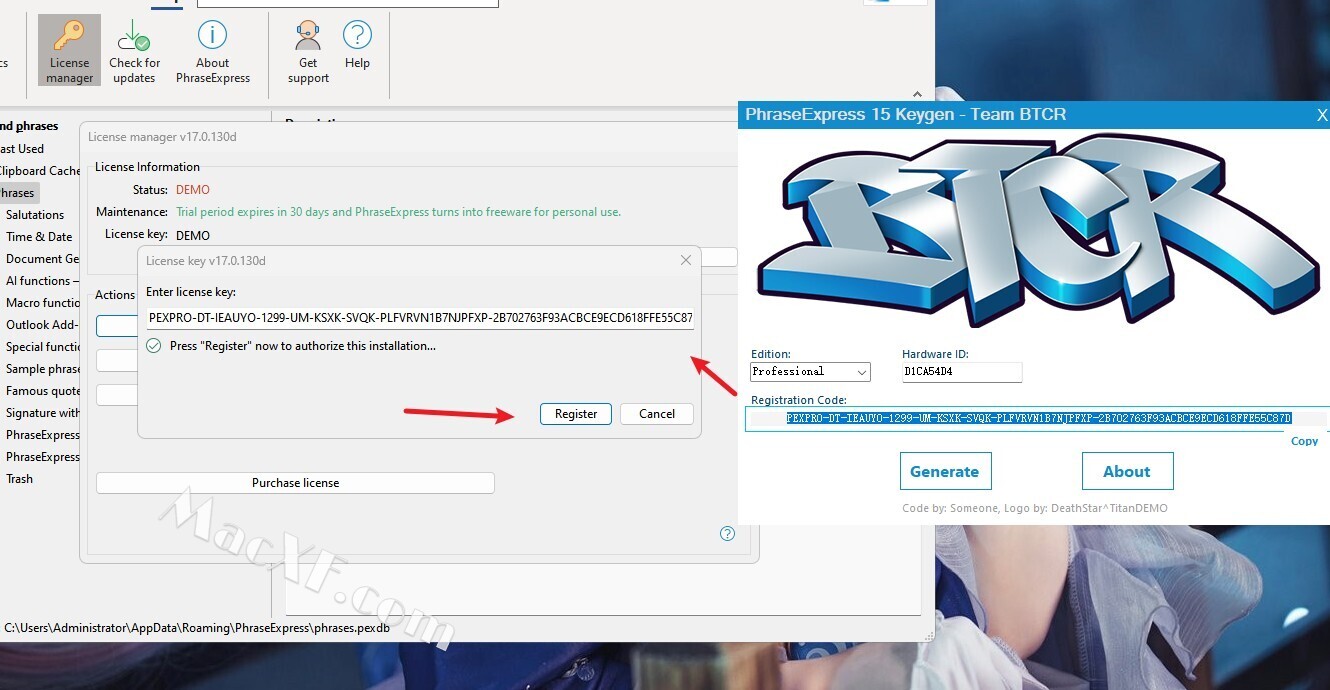The width and height of the screenshot is (1330, 690).
Task: Click the License key DEMO value
Action: click(x=193, y=235)
